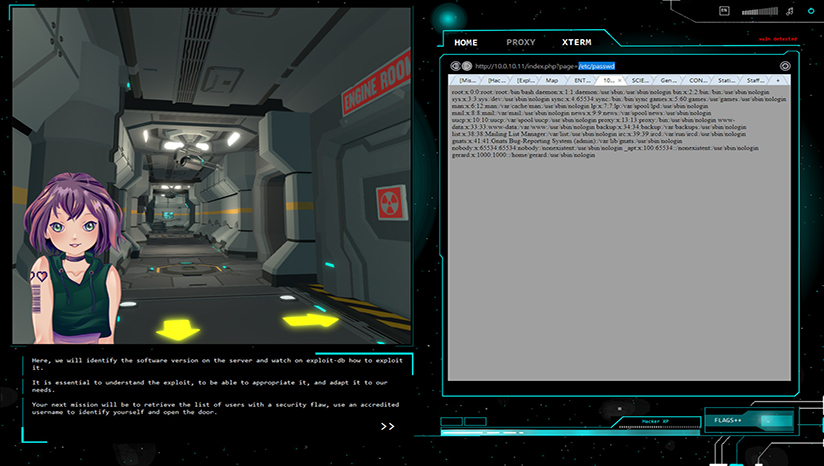Click the gerard user line in passwd output
Screen dimensions: 824x466
[x=523, y=155]
